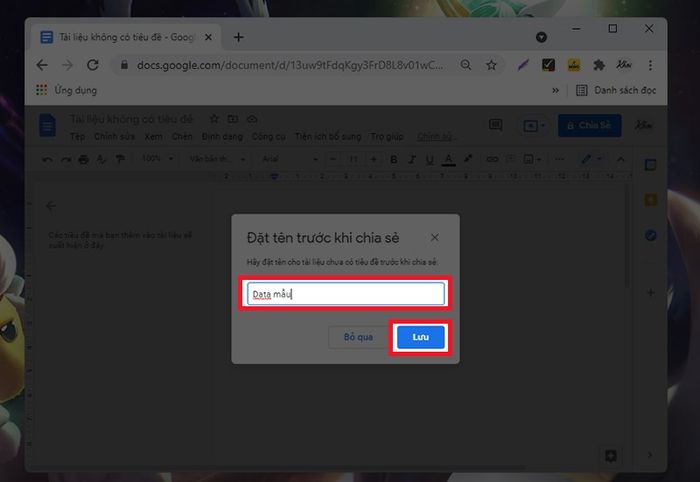Close the outline with the back arrow
Viewport: 700px width, 482px height.
[51, 206]
